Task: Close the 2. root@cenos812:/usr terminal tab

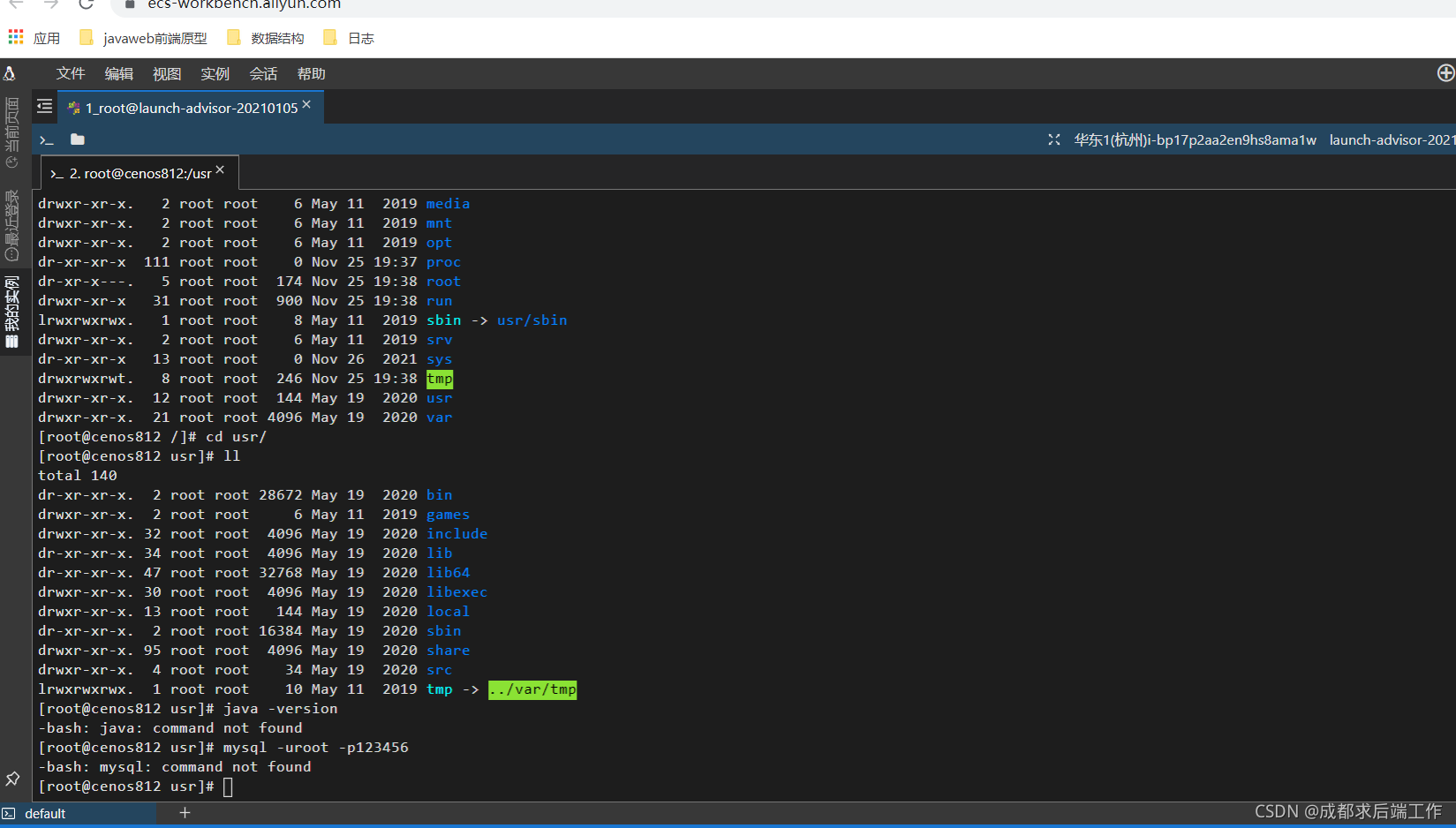Action: [x=220, y=169]
